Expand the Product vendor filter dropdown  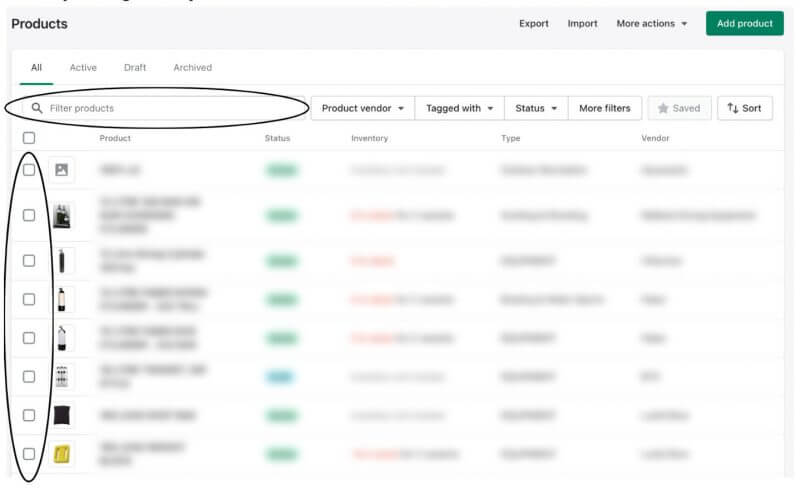pyautogui.click(x=362, y=108)
